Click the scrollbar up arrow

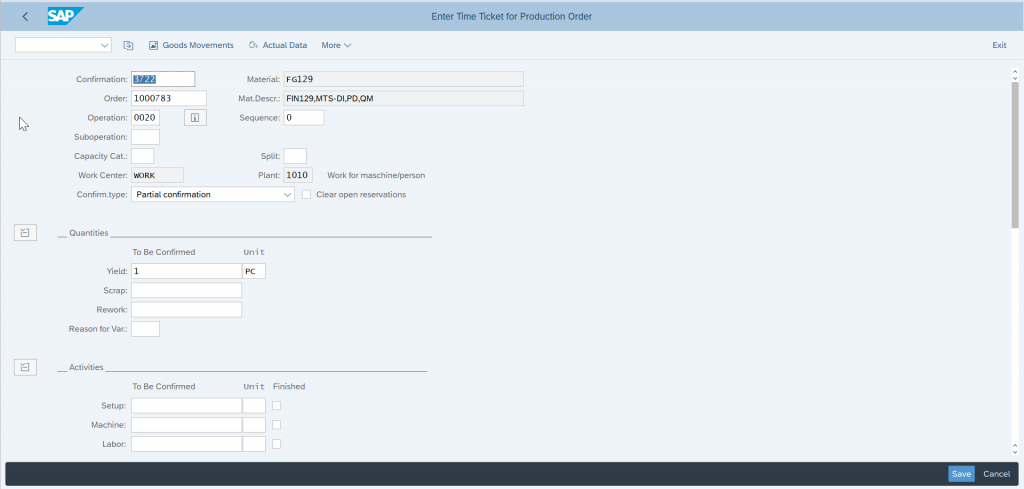1014,72
